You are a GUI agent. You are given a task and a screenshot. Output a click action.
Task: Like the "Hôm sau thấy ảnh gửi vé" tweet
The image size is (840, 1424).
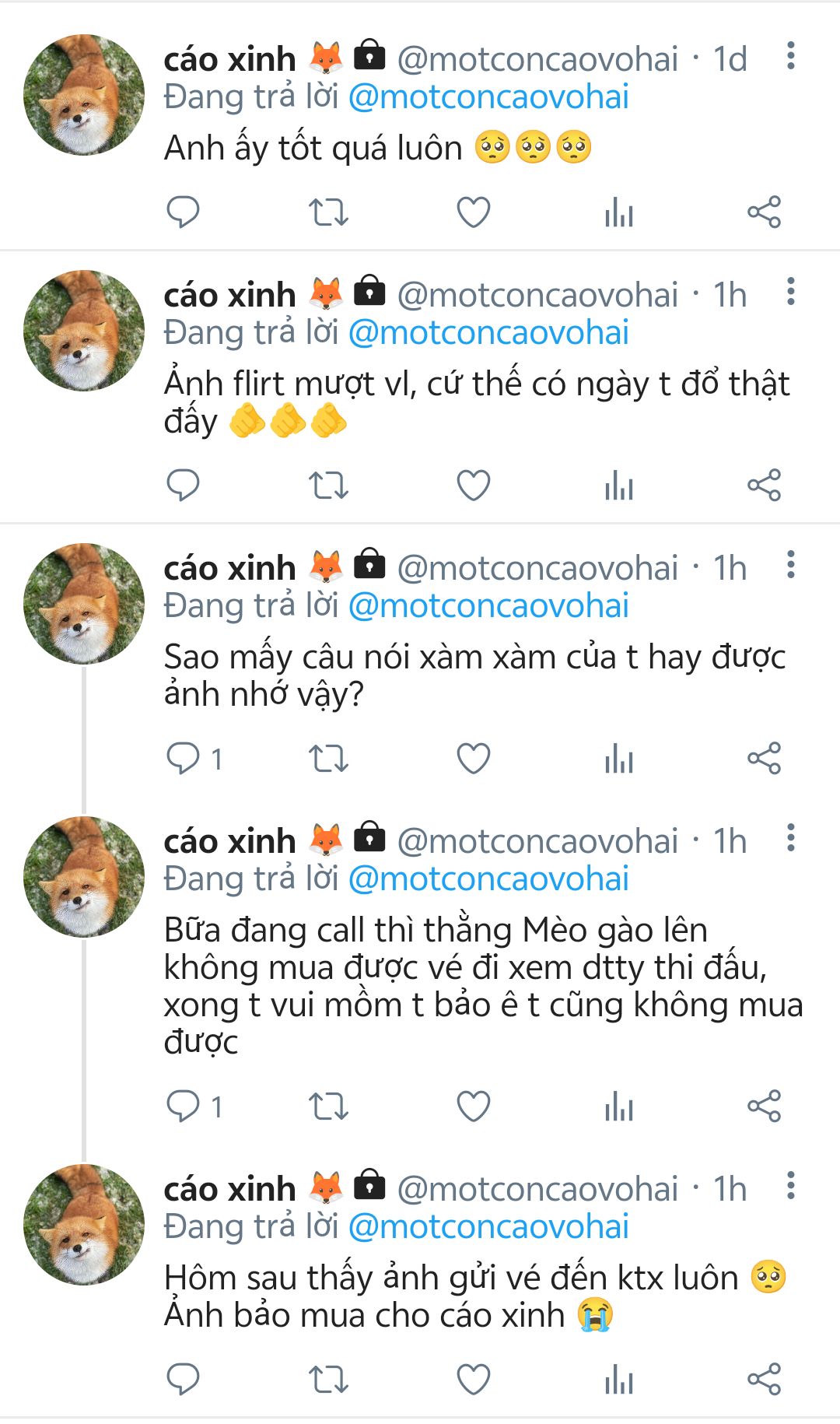point(473,1380)
